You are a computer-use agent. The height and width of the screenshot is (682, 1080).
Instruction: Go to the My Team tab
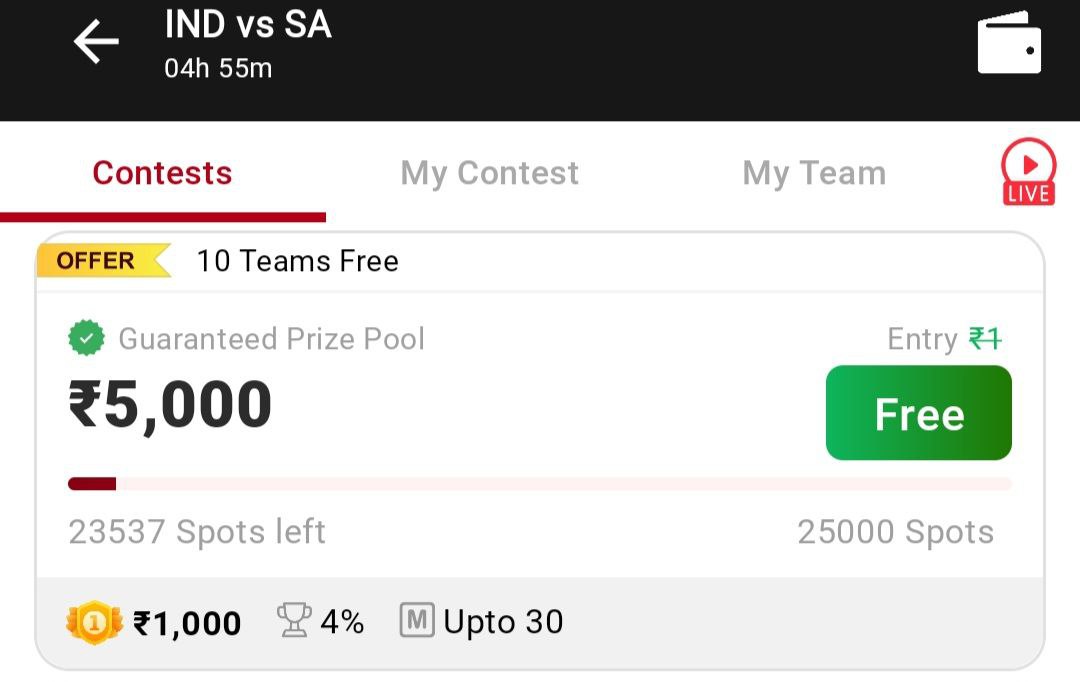pyautogui.click(x=813, y=173)
